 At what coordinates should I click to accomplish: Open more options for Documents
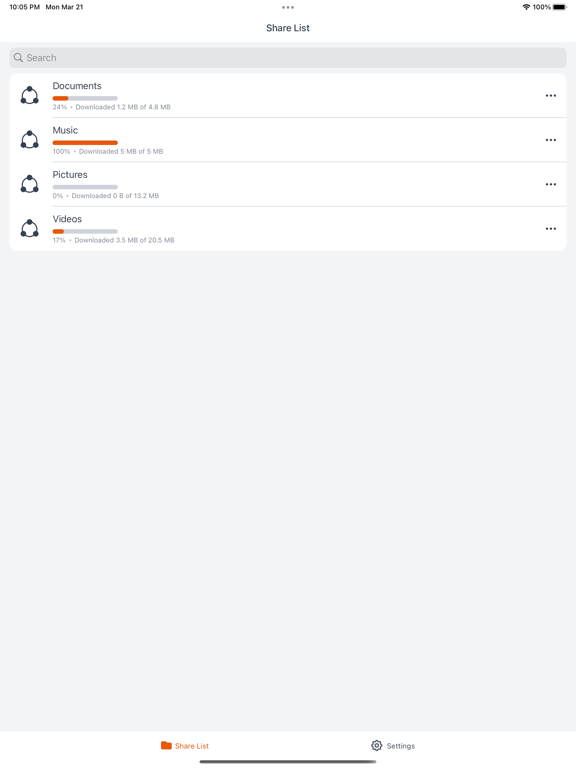point(551,96)
